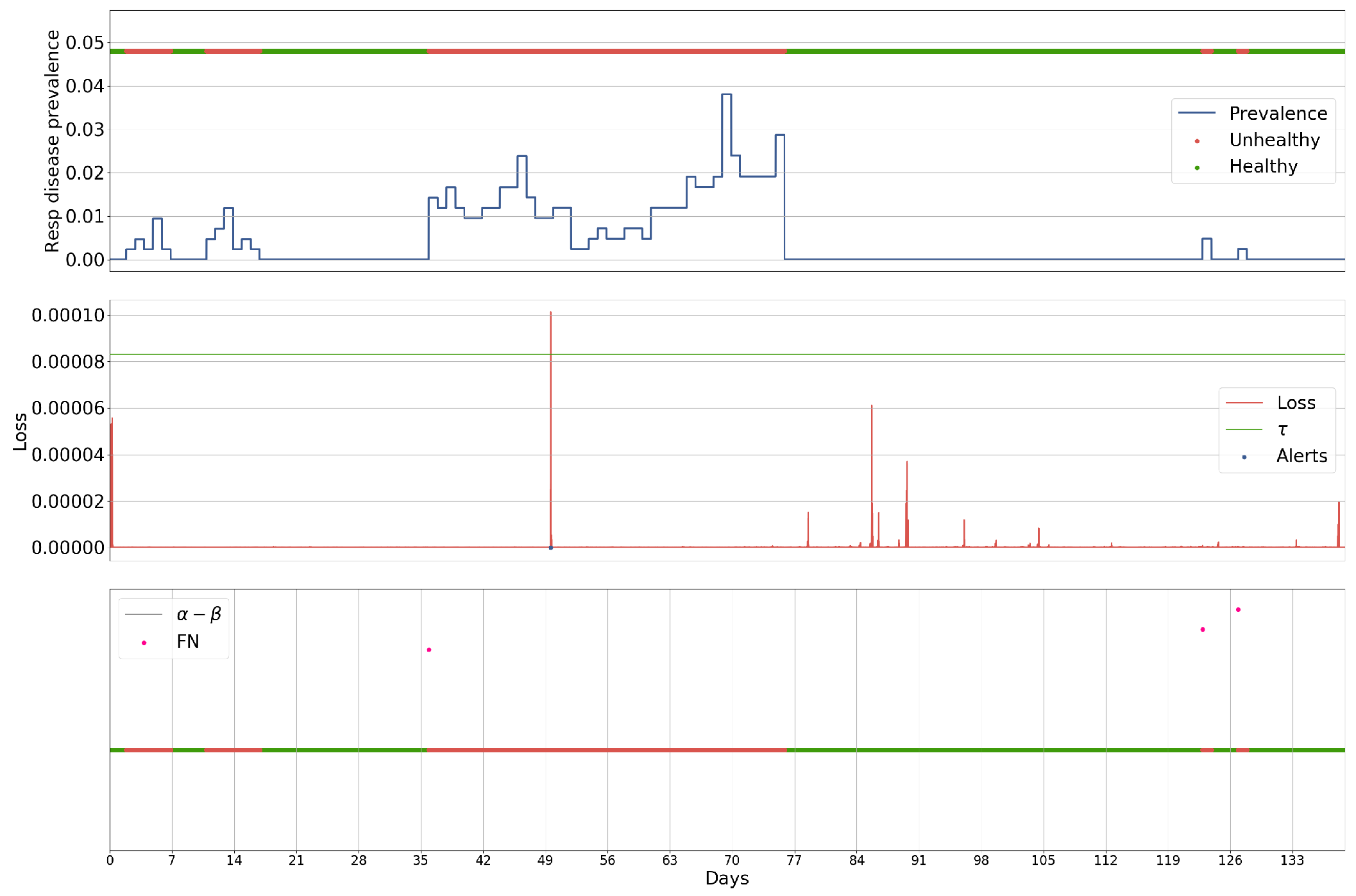Click the highest pink FN dot near day 127

(x=1238, y=609)
